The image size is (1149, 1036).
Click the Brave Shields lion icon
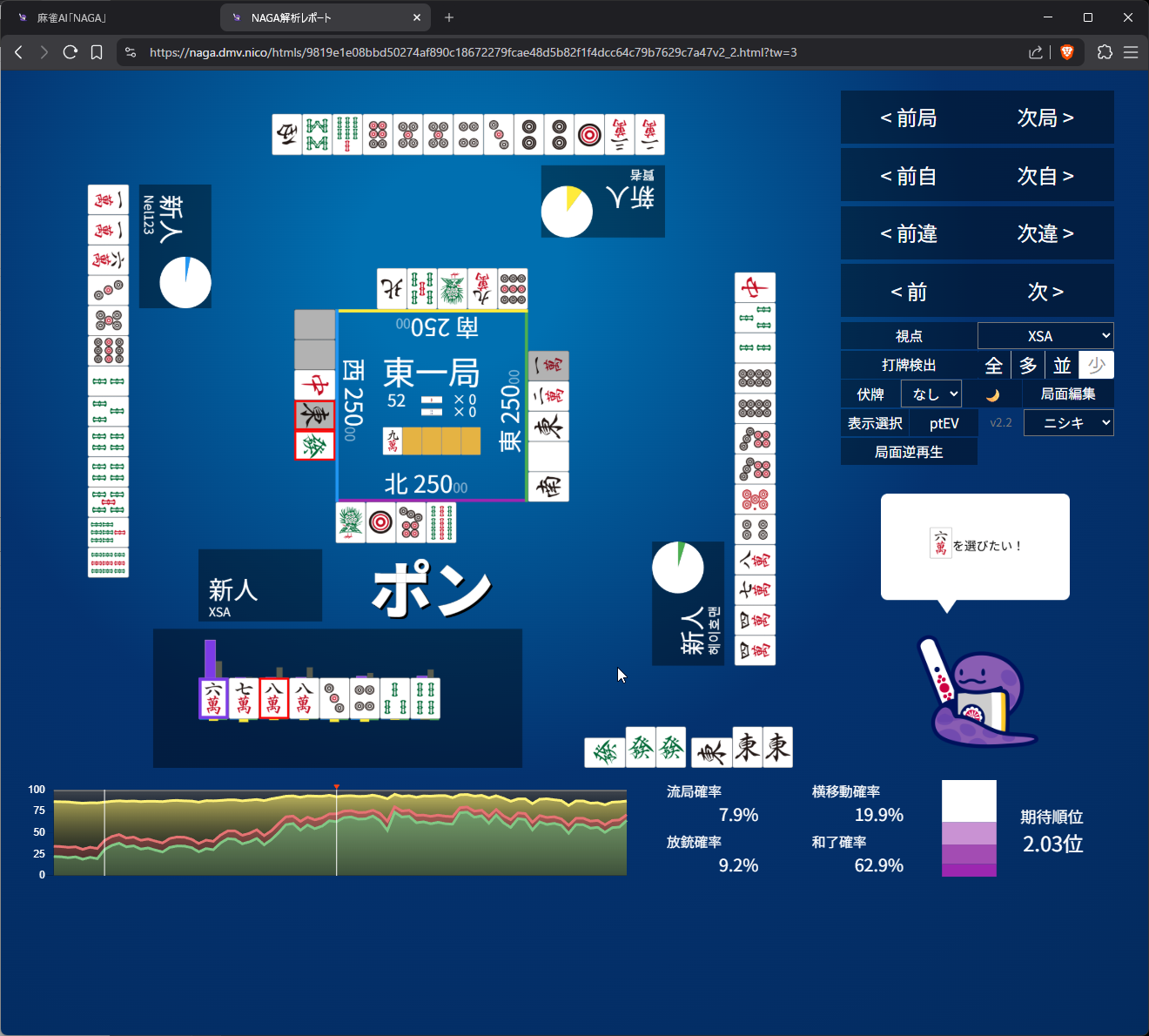(1067, 52)
